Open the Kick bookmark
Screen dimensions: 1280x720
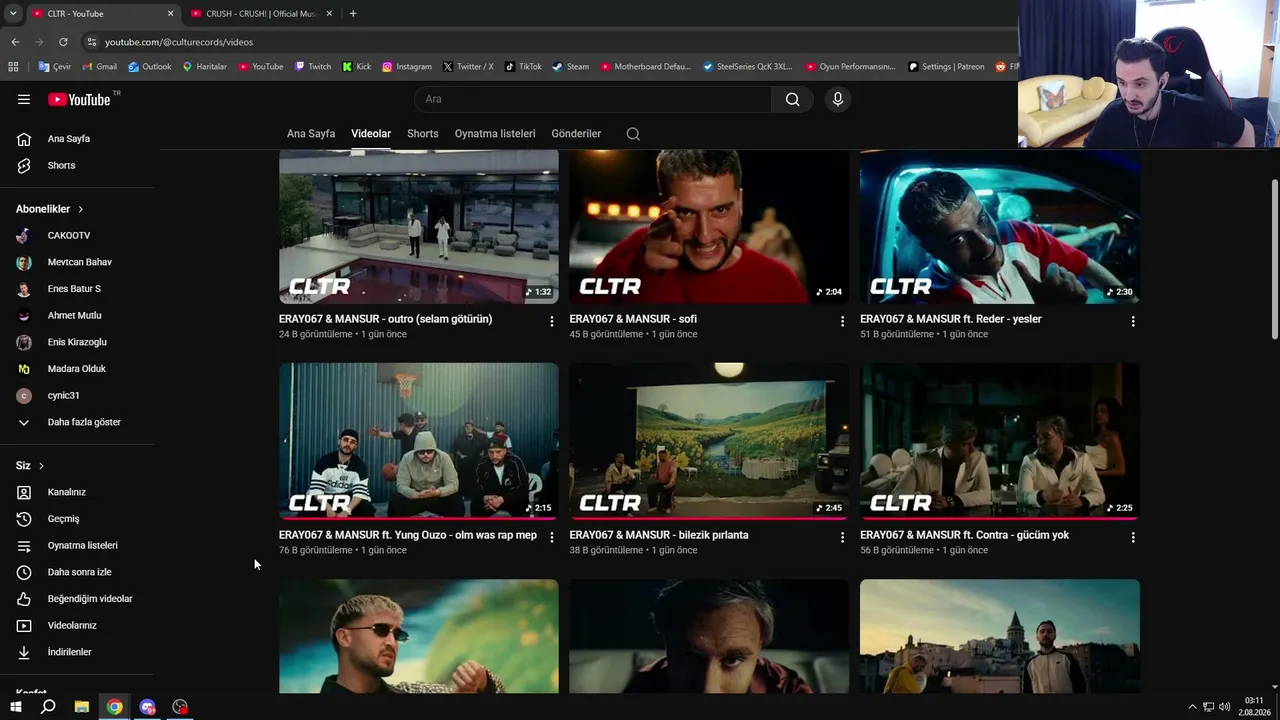(356, 67)
